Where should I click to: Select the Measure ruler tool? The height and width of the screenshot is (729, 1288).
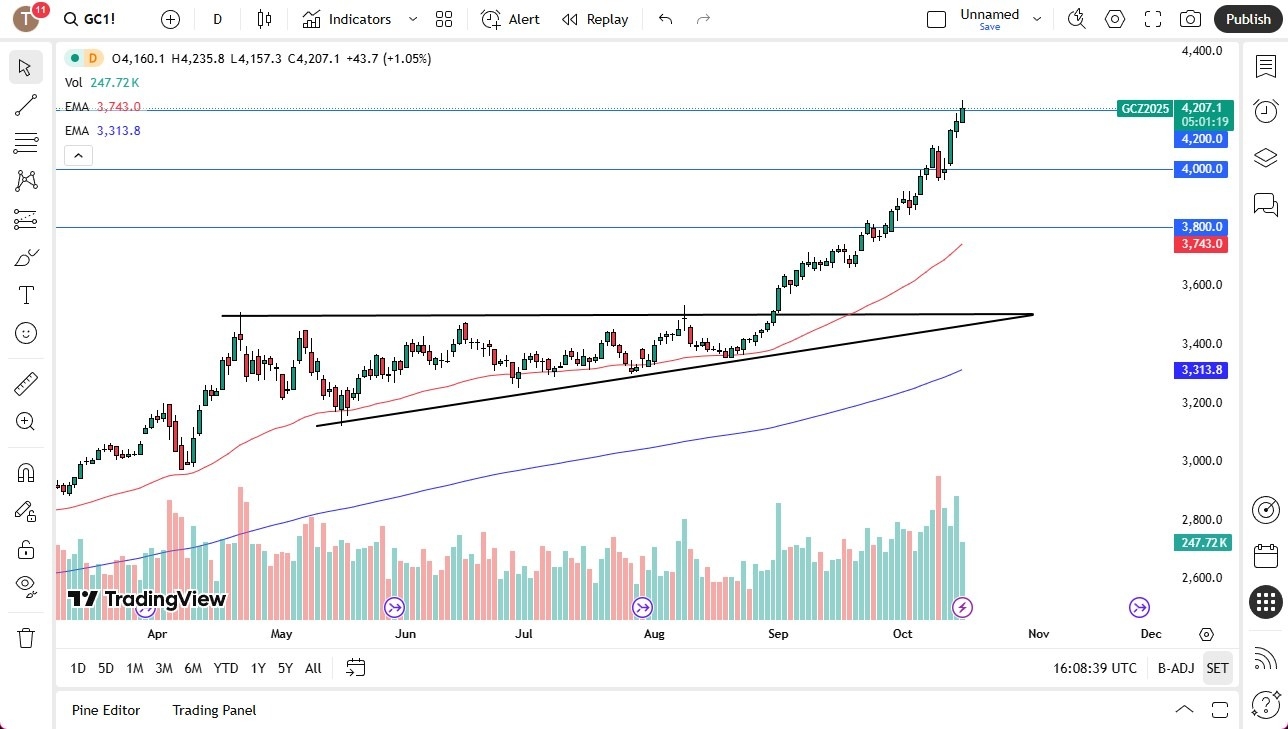click(x=26, y=383)
